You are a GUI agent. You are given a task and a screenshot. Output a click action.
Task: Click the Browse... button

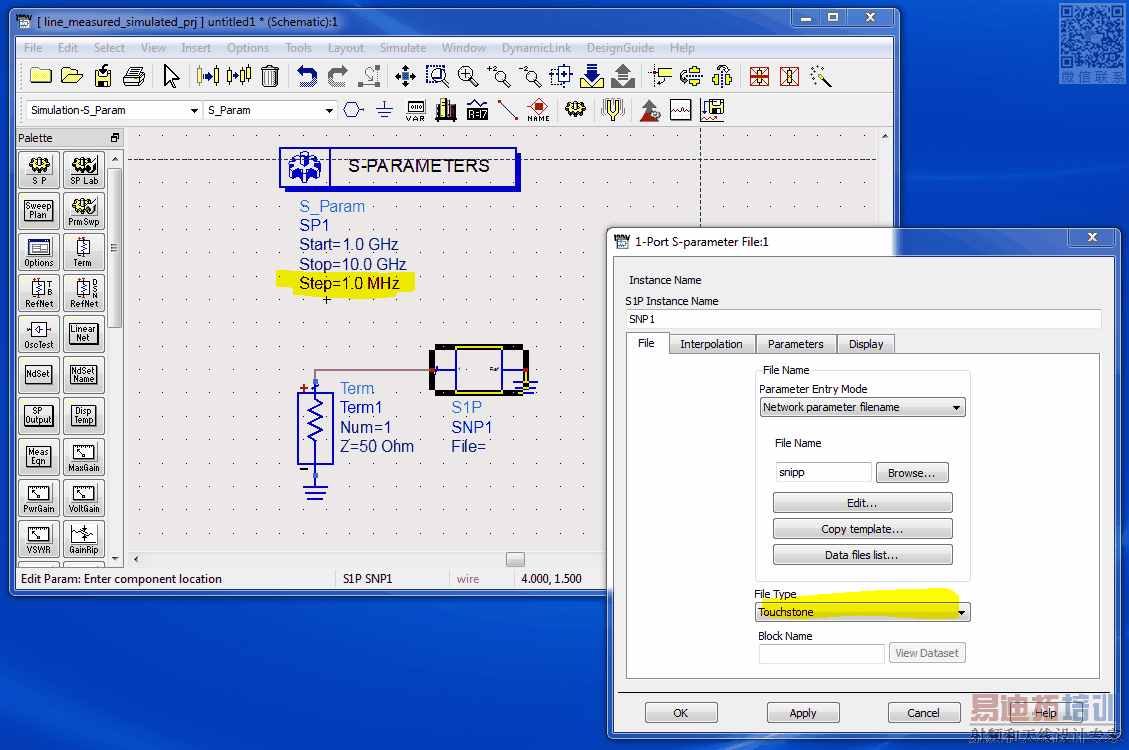pyautogui.click(x=911, y=473)
